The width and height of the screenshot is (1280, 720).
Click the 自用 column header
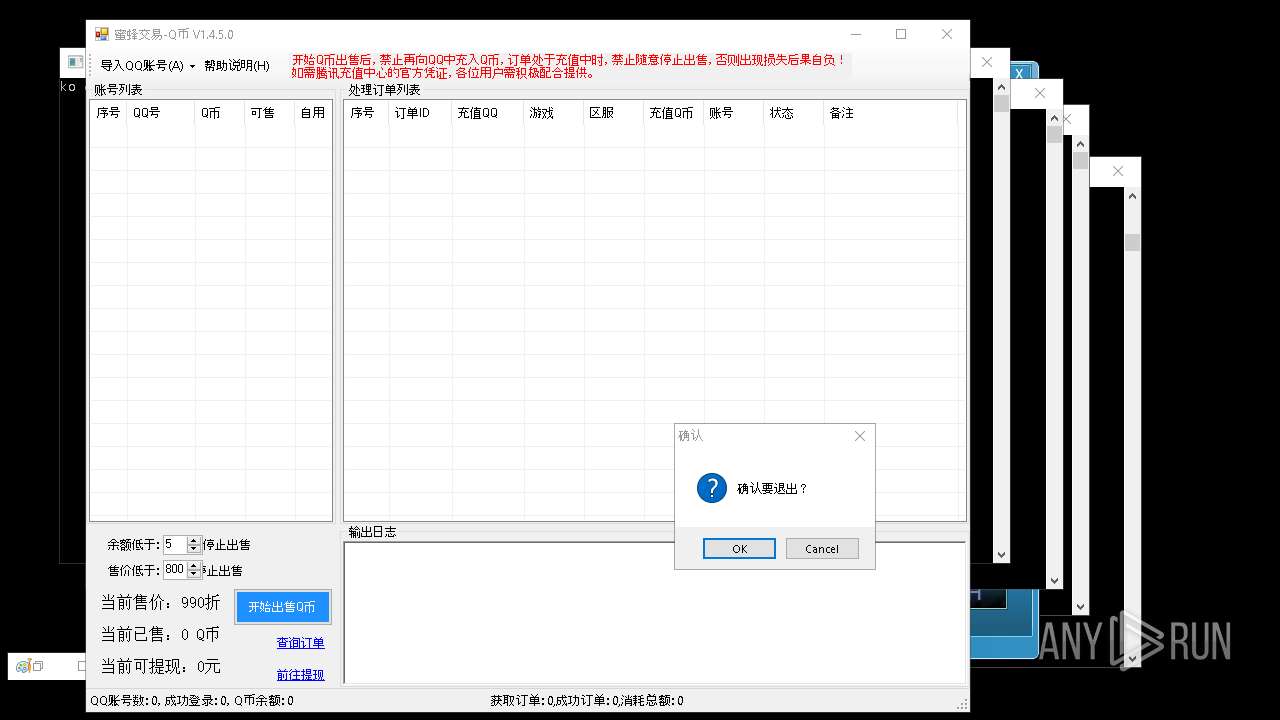(x=313, y=113)
